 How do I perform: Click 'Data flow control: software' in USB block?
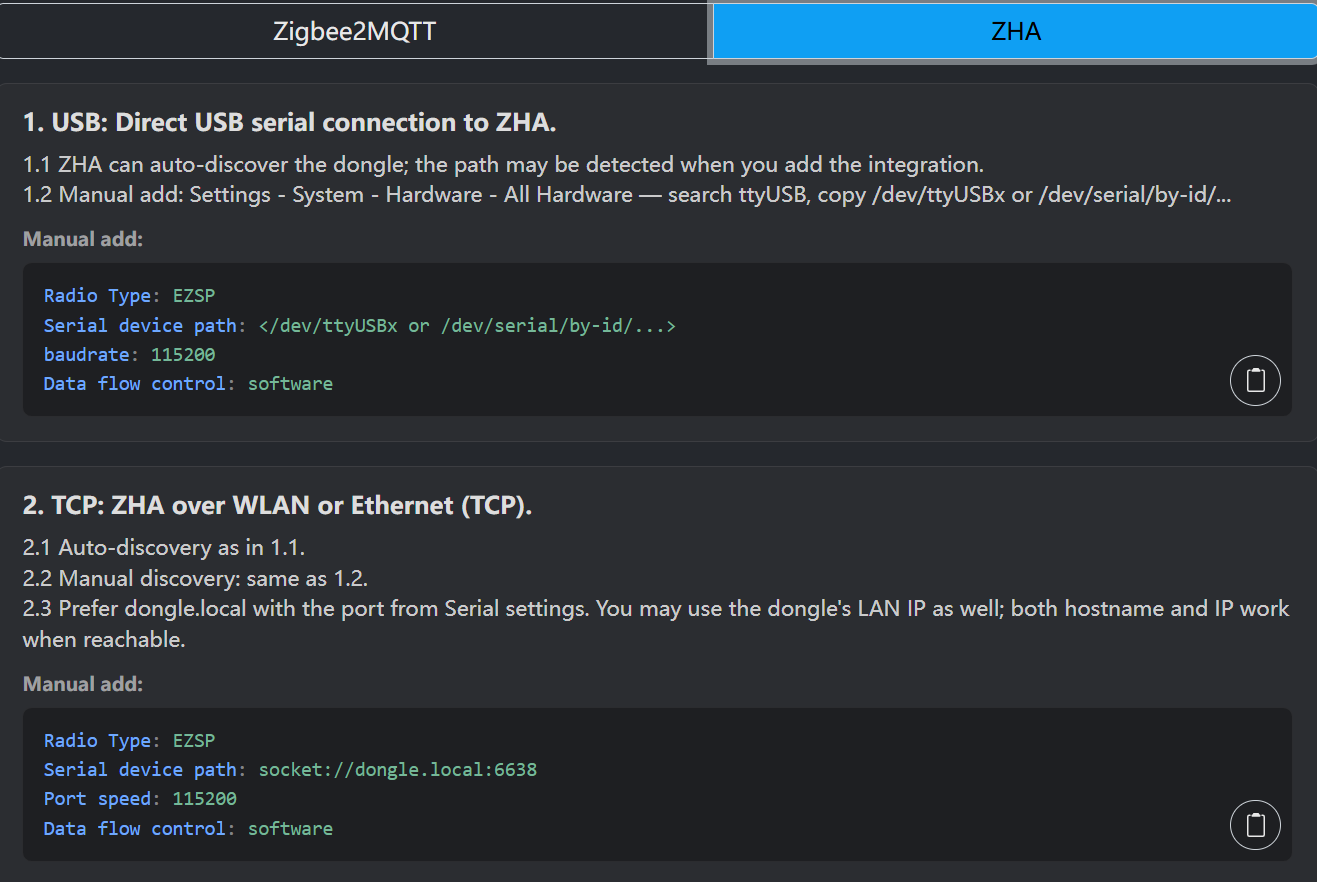click(x=188, y=384)
